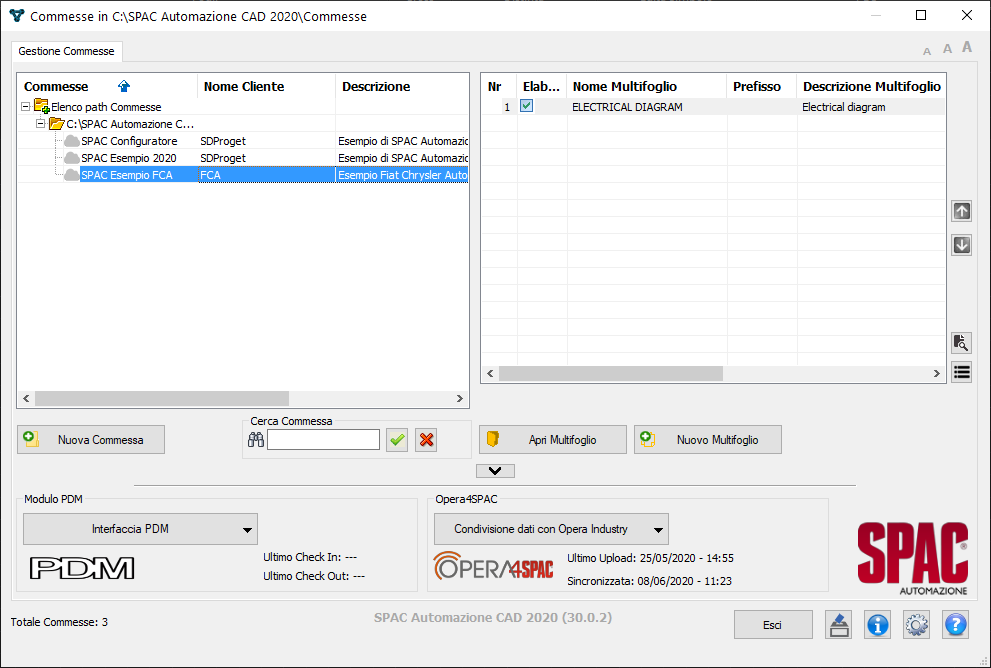Click the document search icon beside multifoglio list
This screenshot has width=991, height=668.
click(x=961, y=343)
